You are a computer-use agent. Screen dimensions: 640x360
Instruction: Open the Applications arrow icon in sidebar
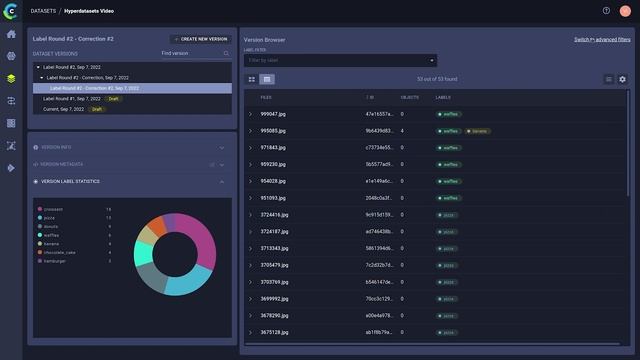click(x=11, y=168)
